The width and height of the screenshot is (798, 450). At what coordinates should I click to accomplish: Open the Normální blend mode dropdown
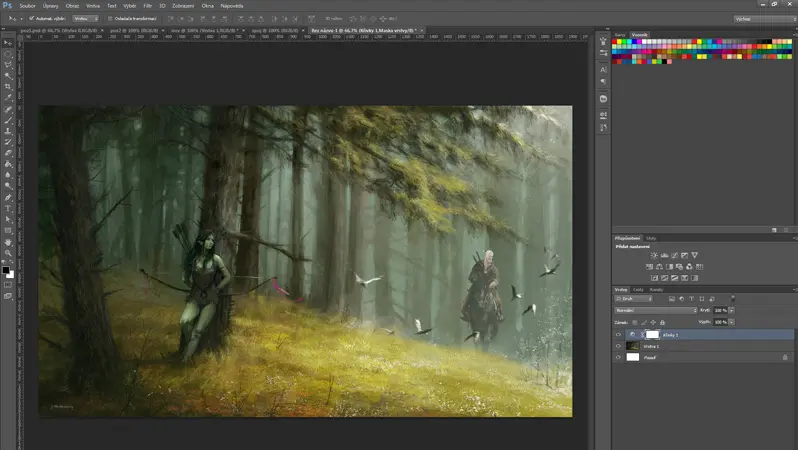pos(656,310)
